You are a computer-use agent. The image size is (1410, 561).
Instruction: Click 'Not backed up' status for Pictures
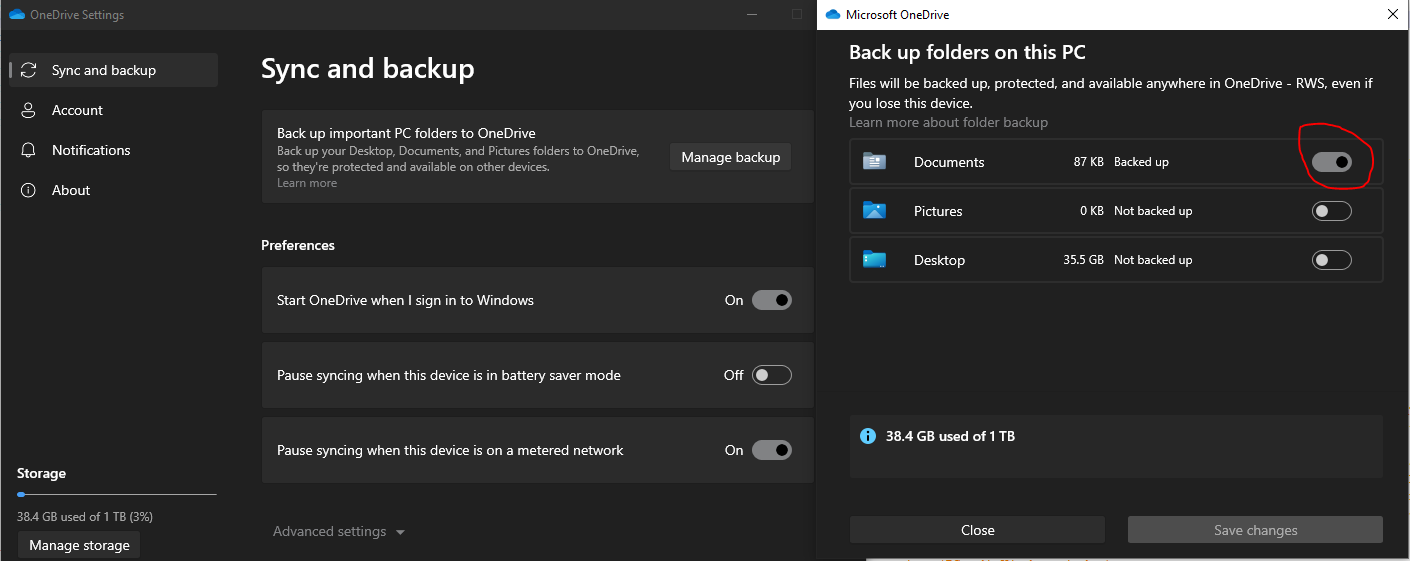[x=1153, y=211]
